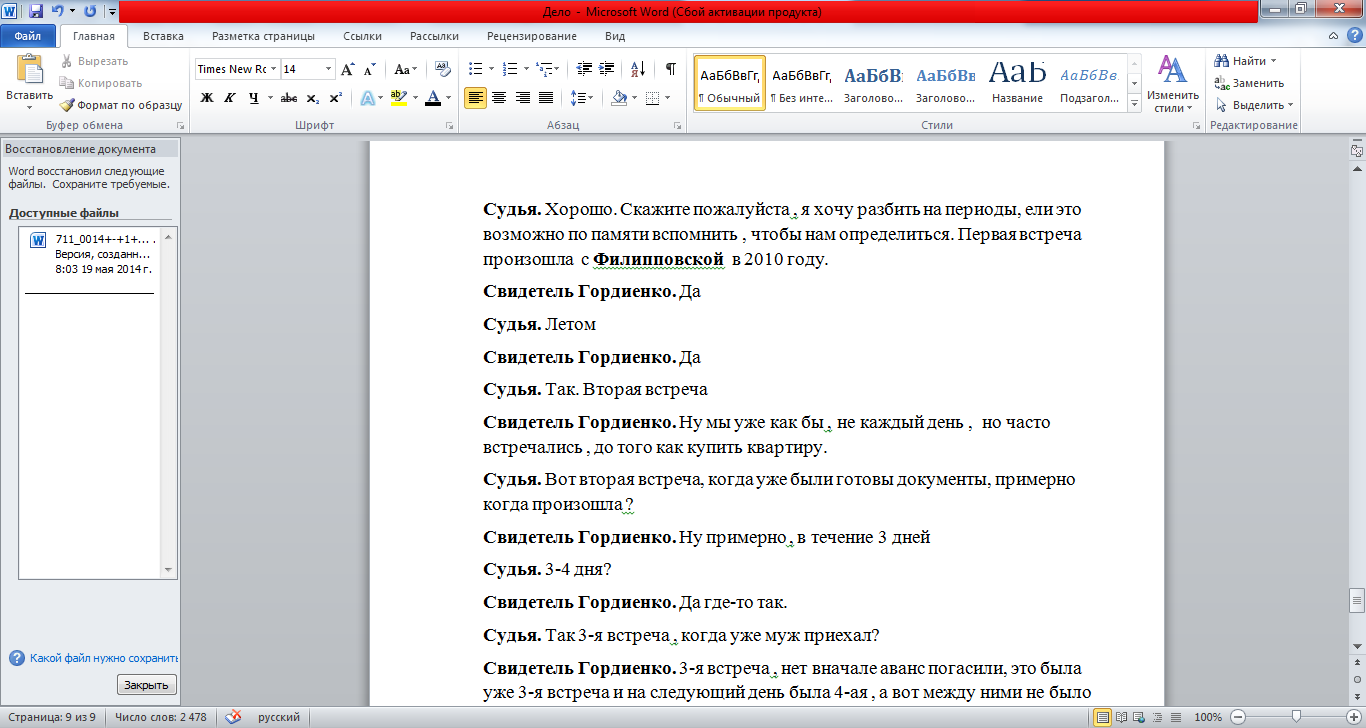The width and height of the screenshot is (1366, 728).
Task: Toggle underline Ч formatting
Action: click(x=253, y=97)
